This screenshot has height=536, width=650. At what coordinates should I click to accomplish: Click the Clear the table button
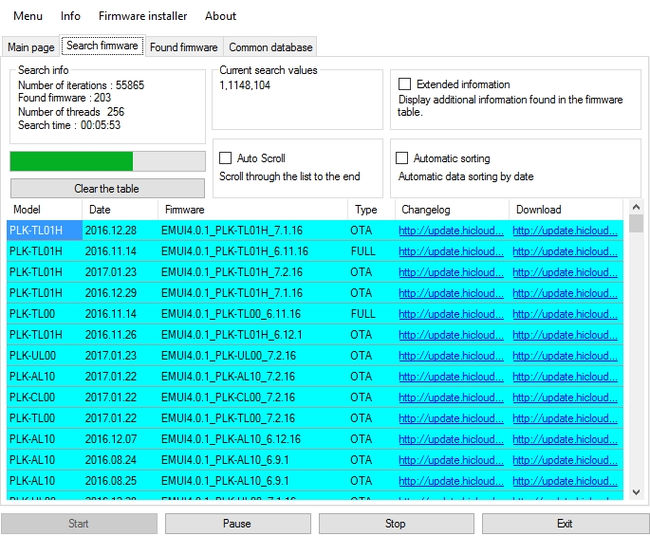coord(107,188)
